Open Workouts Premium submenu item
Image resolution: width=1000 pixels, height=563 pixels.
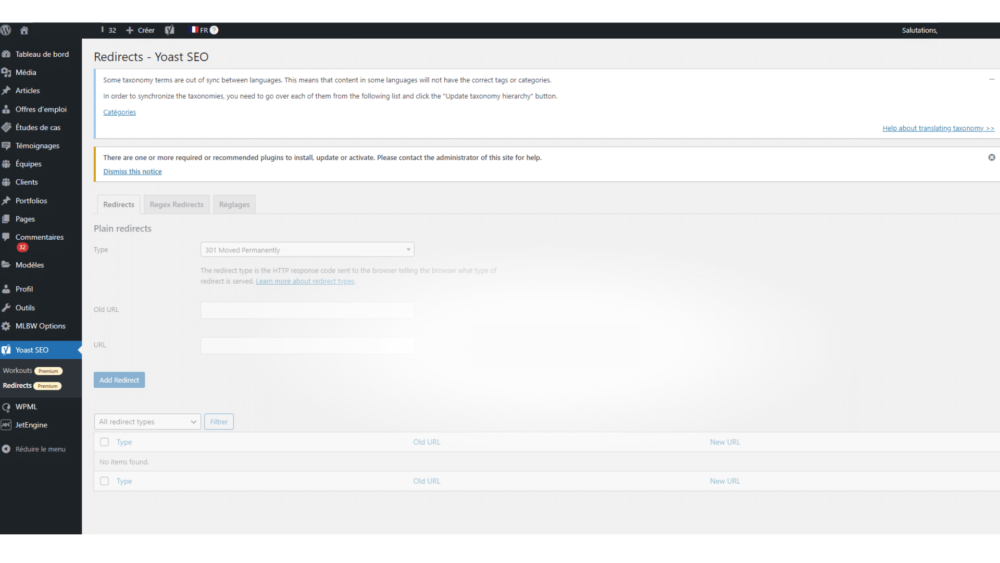[x=32, y=370]
